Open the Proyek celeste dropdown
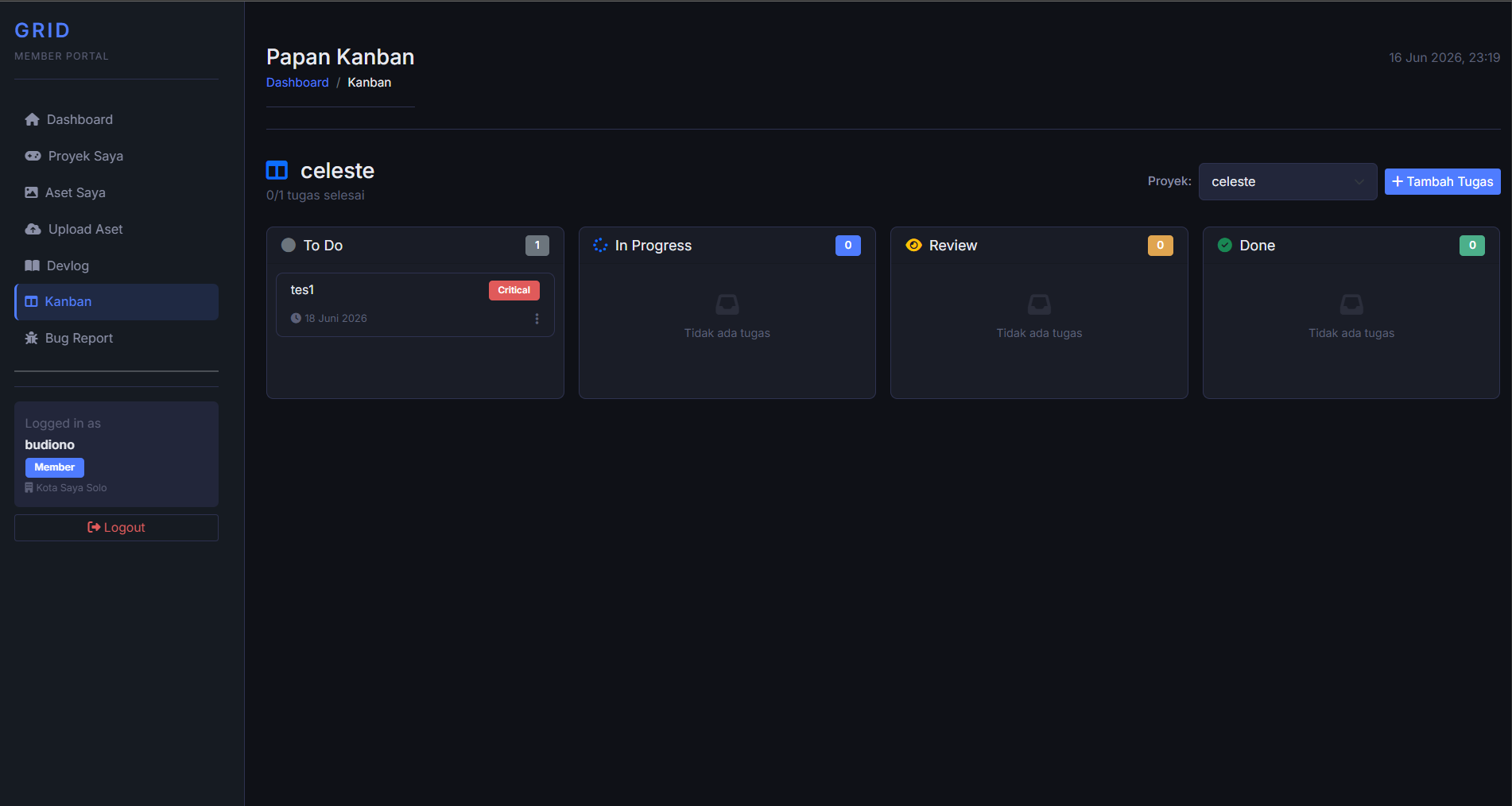1512x806 pixels. pyautogui.click(x=1288, y=181)
